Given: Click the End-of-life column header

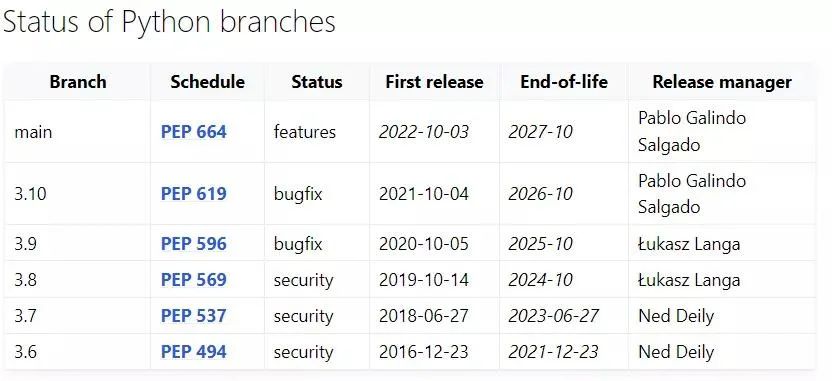Looking at the screenshot, I should (564, 82).
